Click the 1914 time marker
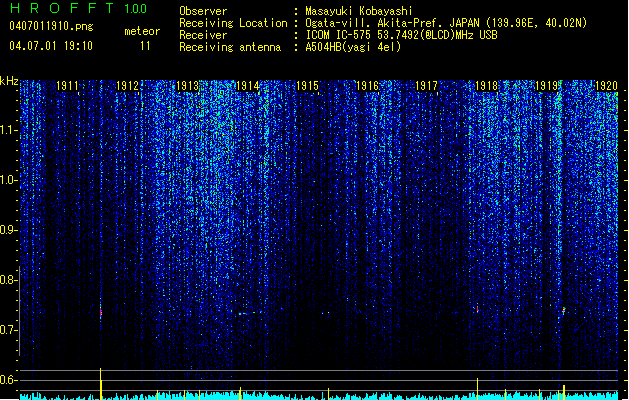This screenshot has height=400, width=629. [247, 86]
